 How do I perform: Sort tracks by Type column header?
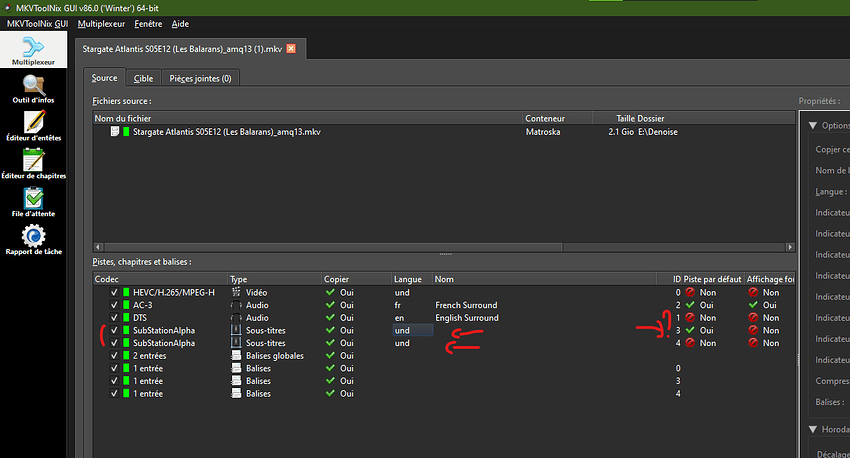(275, 279)
